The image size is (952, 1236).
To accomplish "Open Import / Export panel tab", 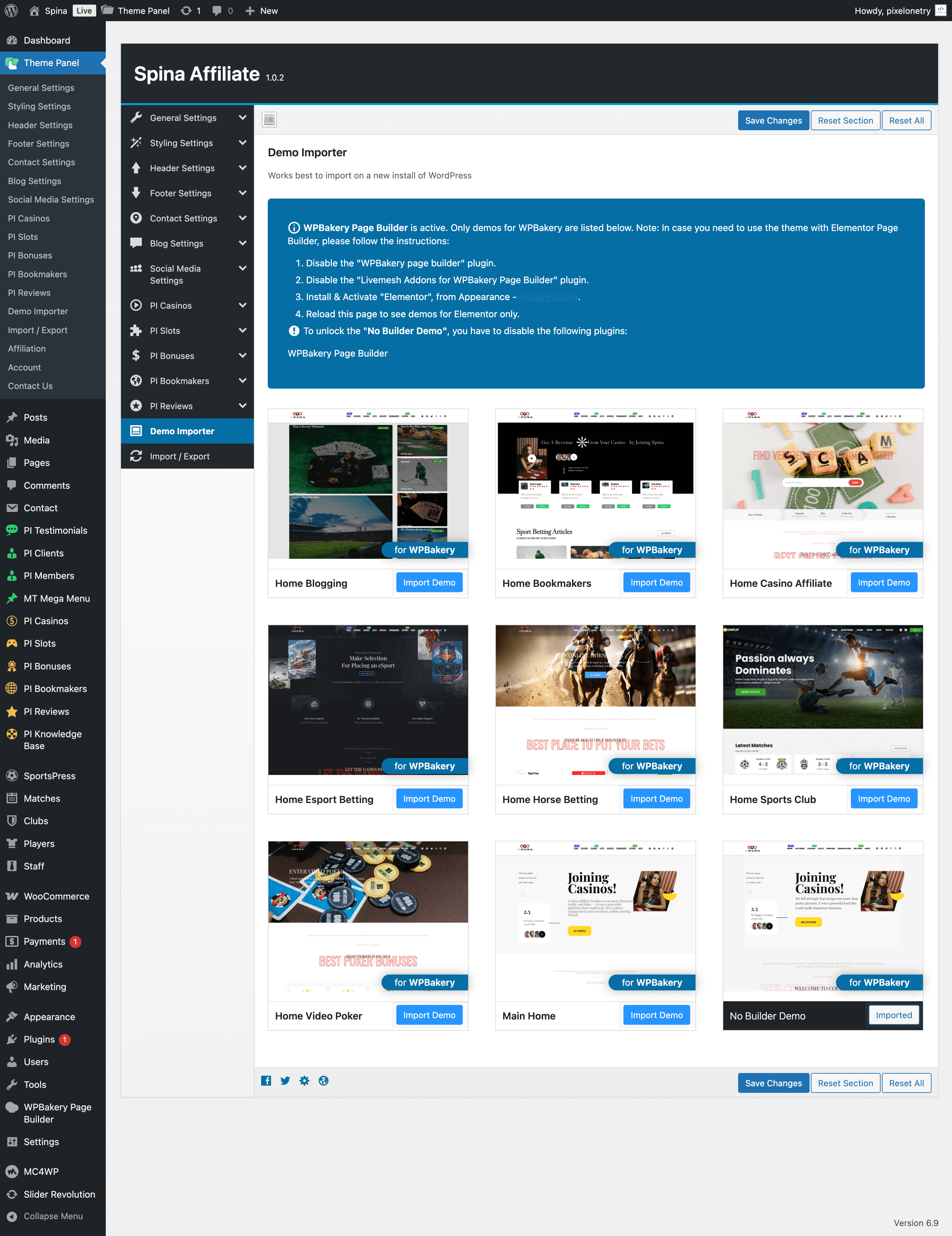I will [x=179, y=456].
